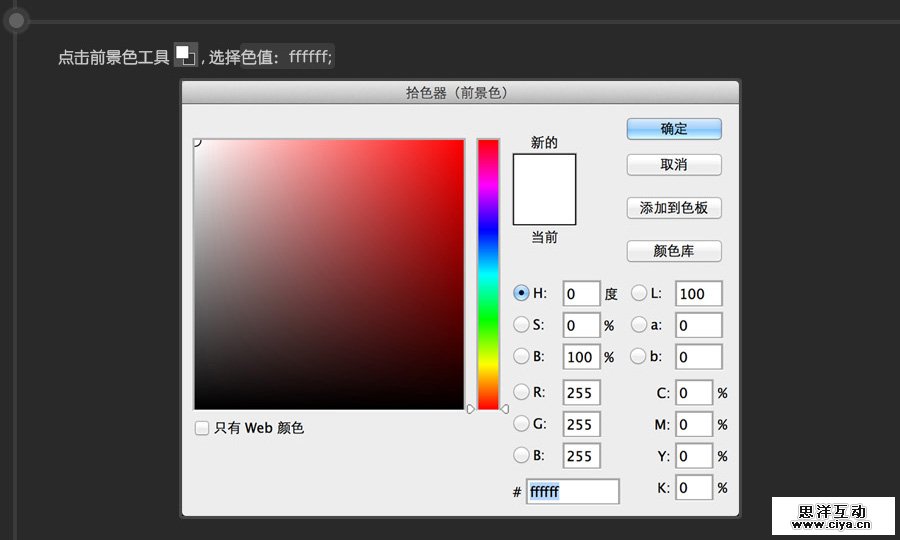Click the Lab b value field
900x540 pixels.
click(x=699, y=357)
